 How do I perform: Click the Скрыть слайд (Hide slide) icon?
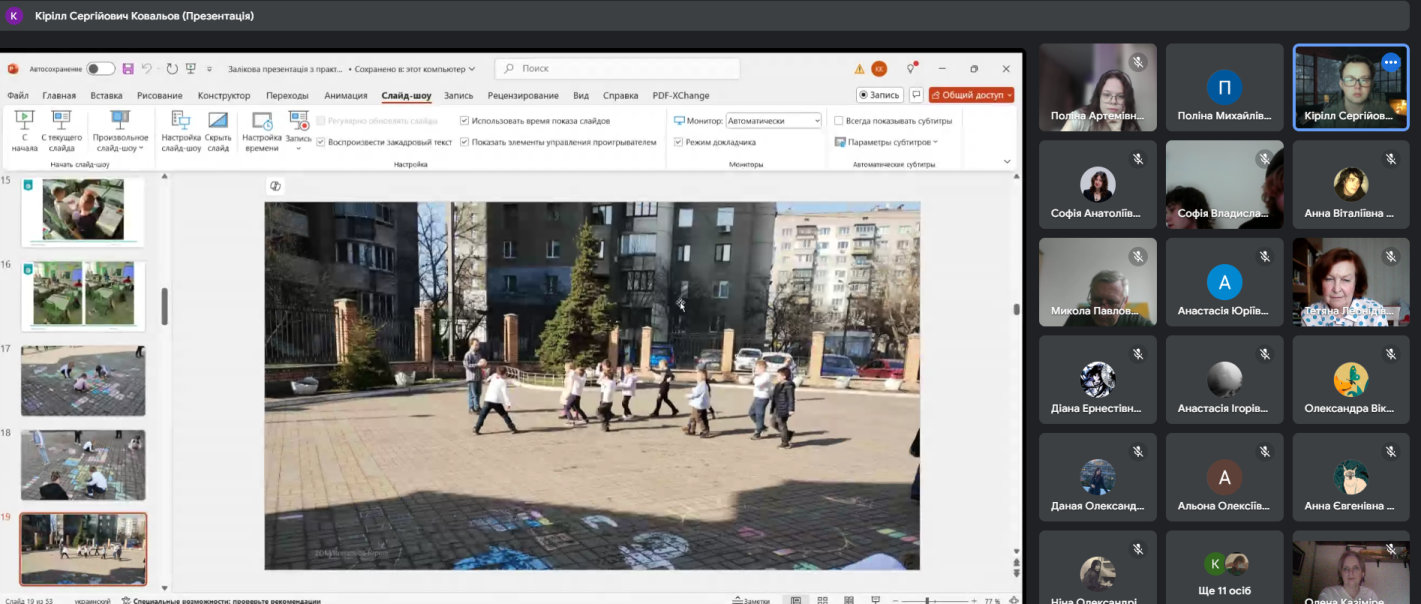(218, 130)
